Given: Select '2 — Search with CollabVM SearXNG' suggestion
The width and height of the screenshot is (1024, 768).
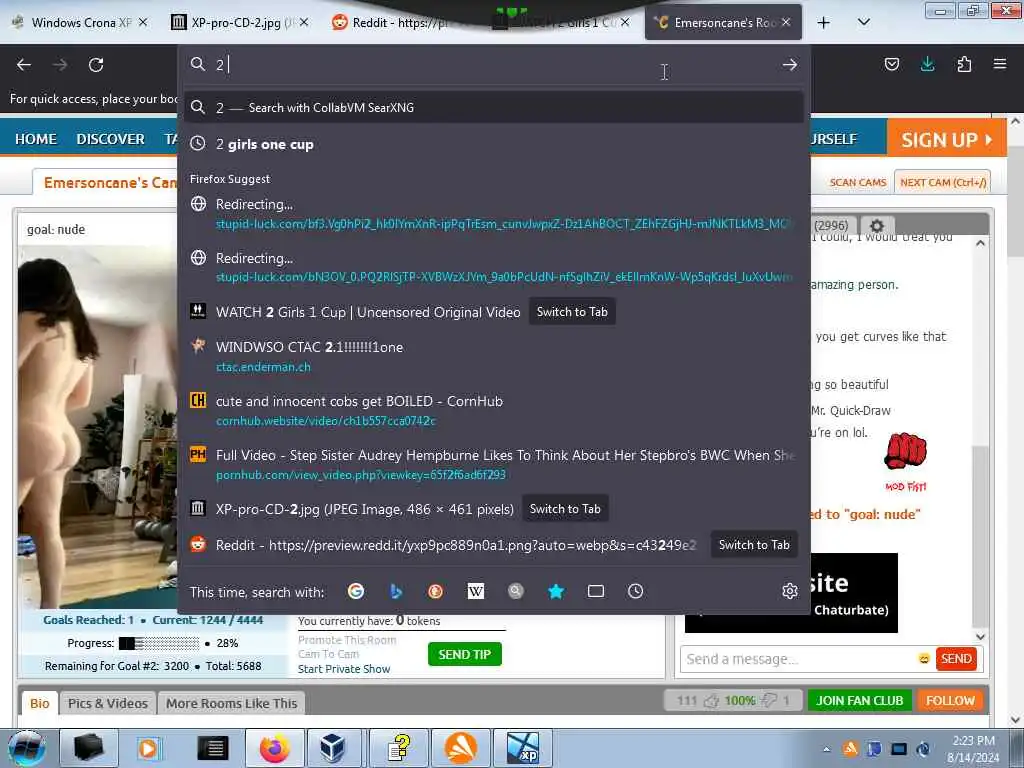Looking at the screenshot, I should (x=494, y=108).
